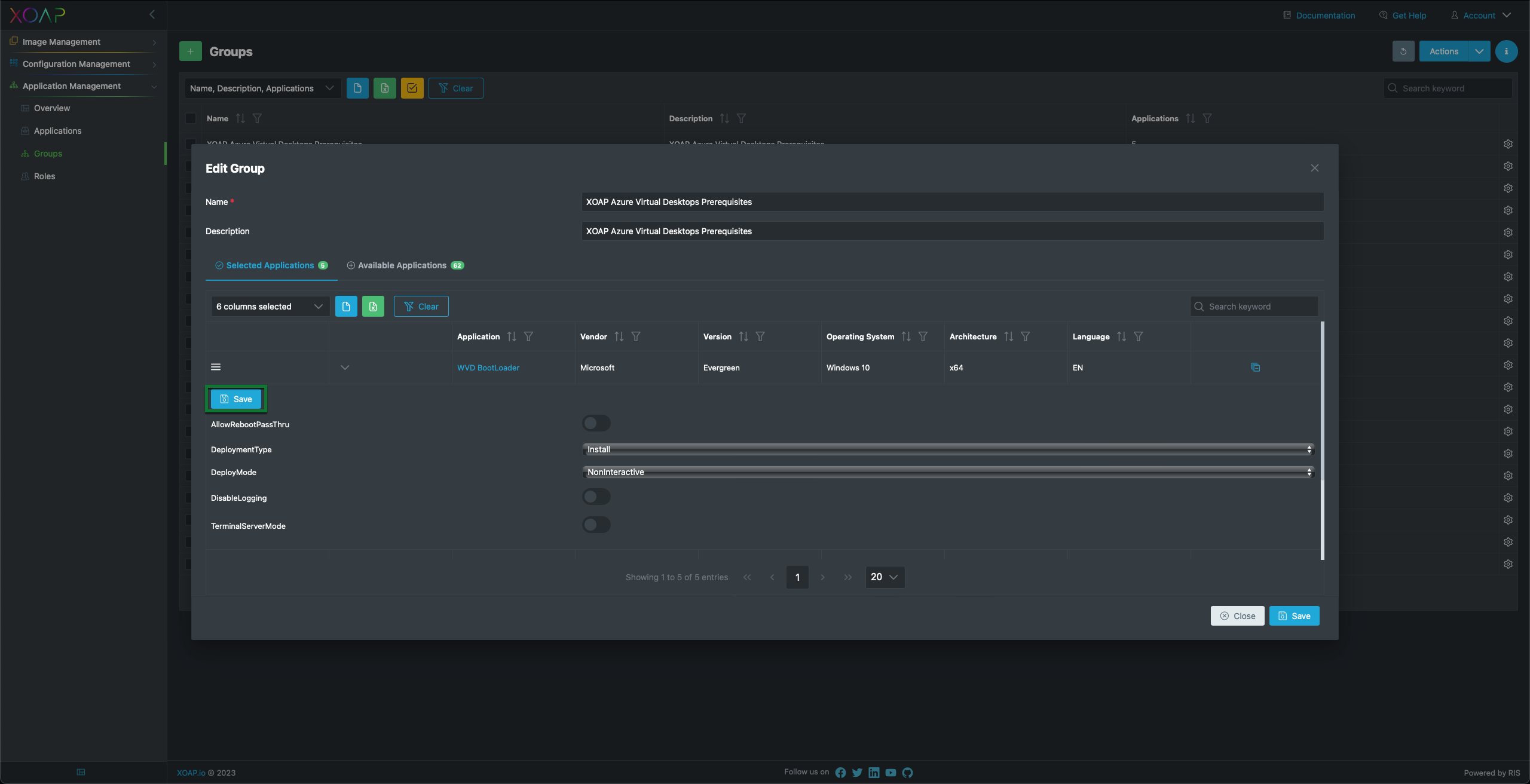Filter the Language column
Image resolution: width=1530 pixels, height=784 pixels.
coord(1138,336)
